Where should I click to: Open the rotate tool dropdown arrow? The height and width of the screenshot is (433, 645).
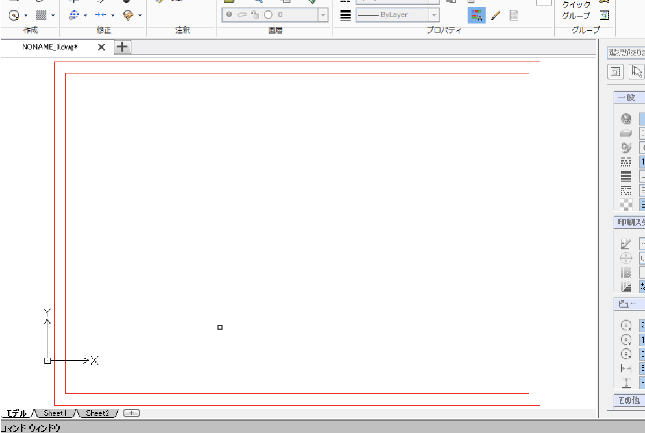point(86,15)
